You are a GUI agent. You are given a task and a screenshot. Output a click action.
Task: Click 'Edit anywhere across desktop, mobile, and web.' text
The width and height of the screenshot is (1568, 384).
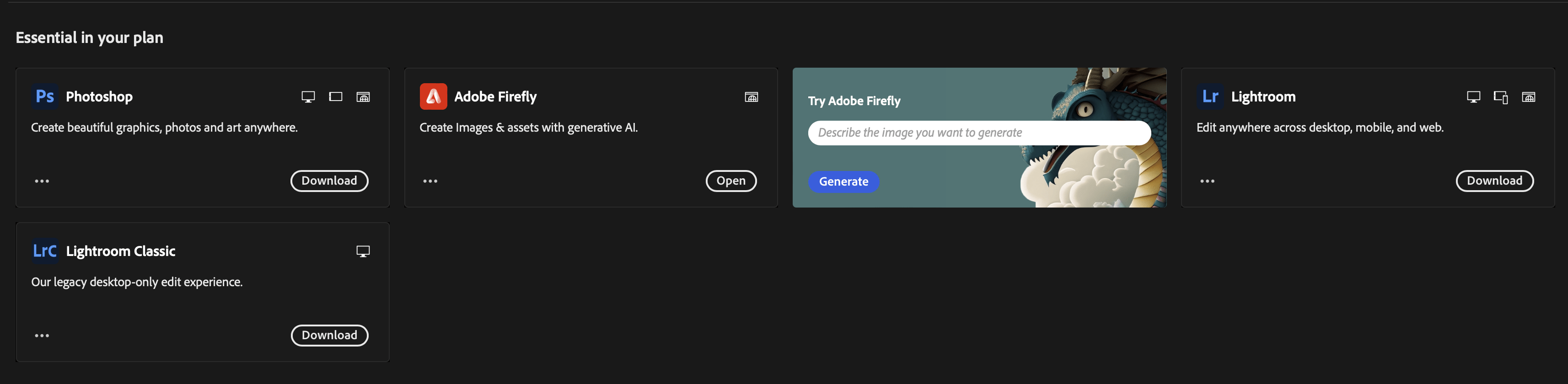click(x=1320, y=128)
